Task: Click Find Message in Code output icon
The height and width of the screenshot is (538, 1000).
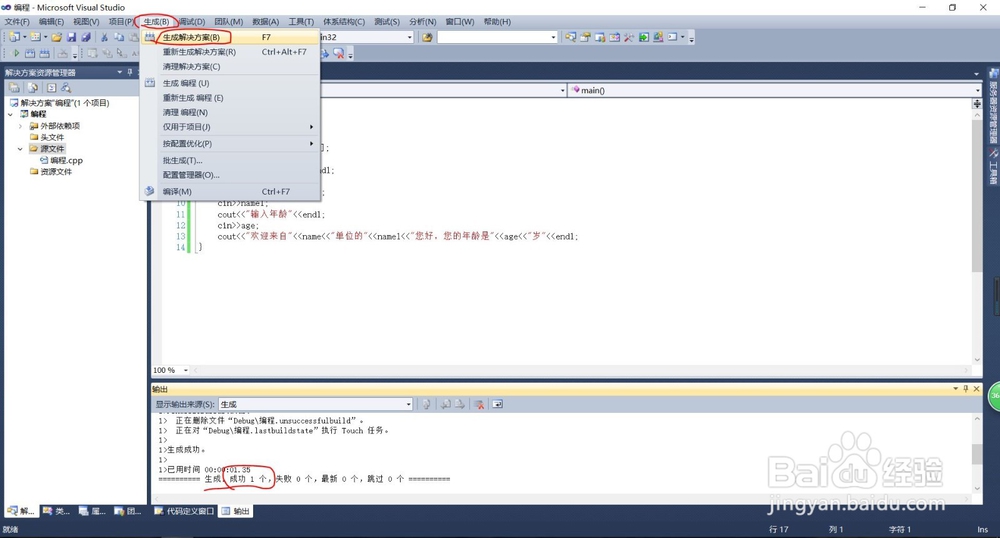Action: point(426,404)
